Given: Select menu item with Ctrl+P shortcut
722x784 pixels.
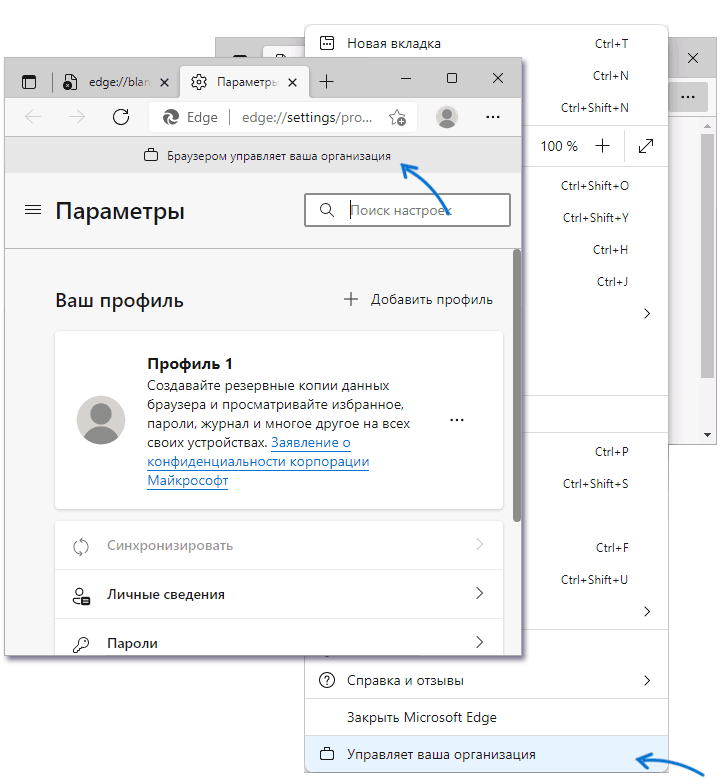Looking at the screenshot, I should tap(594, 452).
